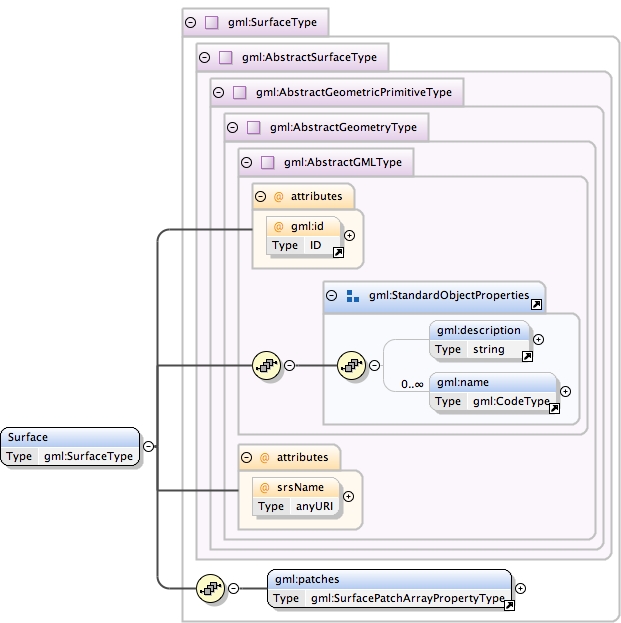Image resolution: width=621 pixels, height=623 pixels.
Task: Follow the reference arrow on gml:id
Action: click(339, 252)
